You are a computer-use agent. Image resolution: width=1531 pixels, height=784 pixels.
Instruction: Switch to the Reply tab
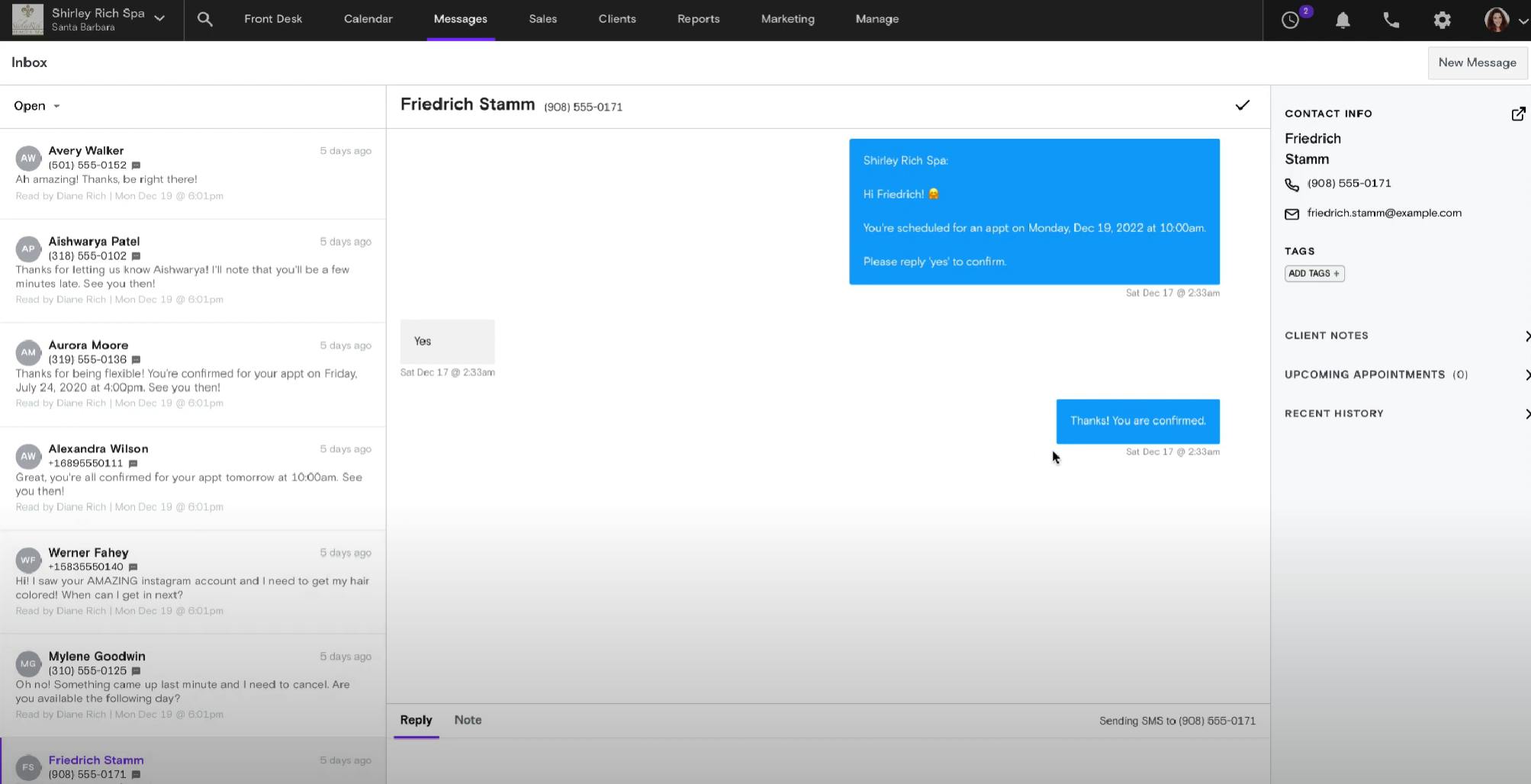[417, 720]
